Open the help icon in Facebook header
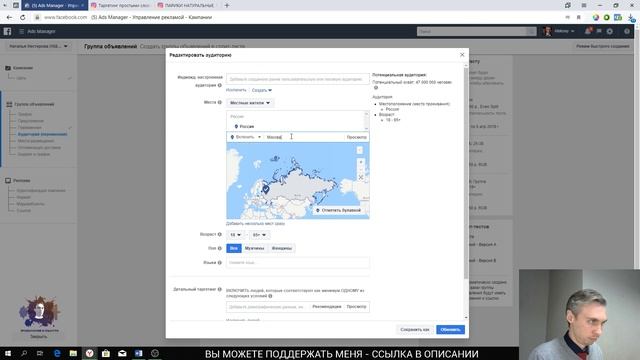Viewport: 640px width, 360px height. [627, 31]
